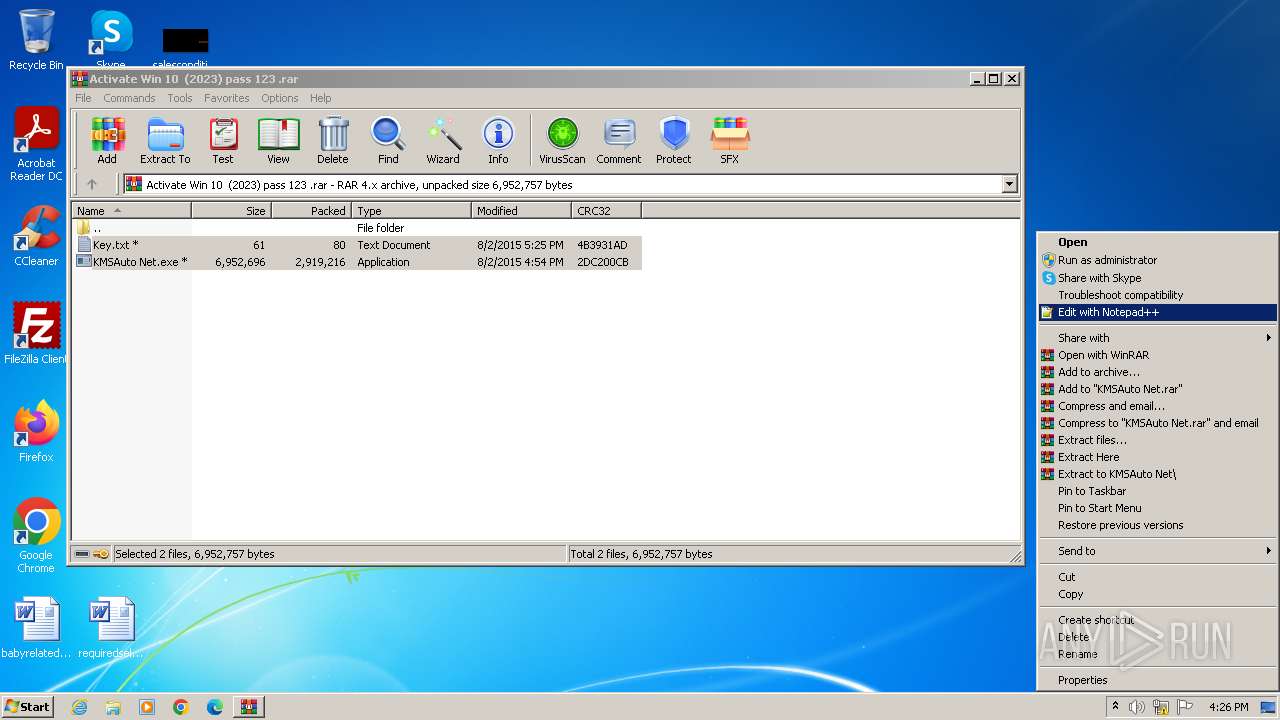Select Troubleshoot compatibility
The image size is (1280, 720).
click(x=1158, y=295)
